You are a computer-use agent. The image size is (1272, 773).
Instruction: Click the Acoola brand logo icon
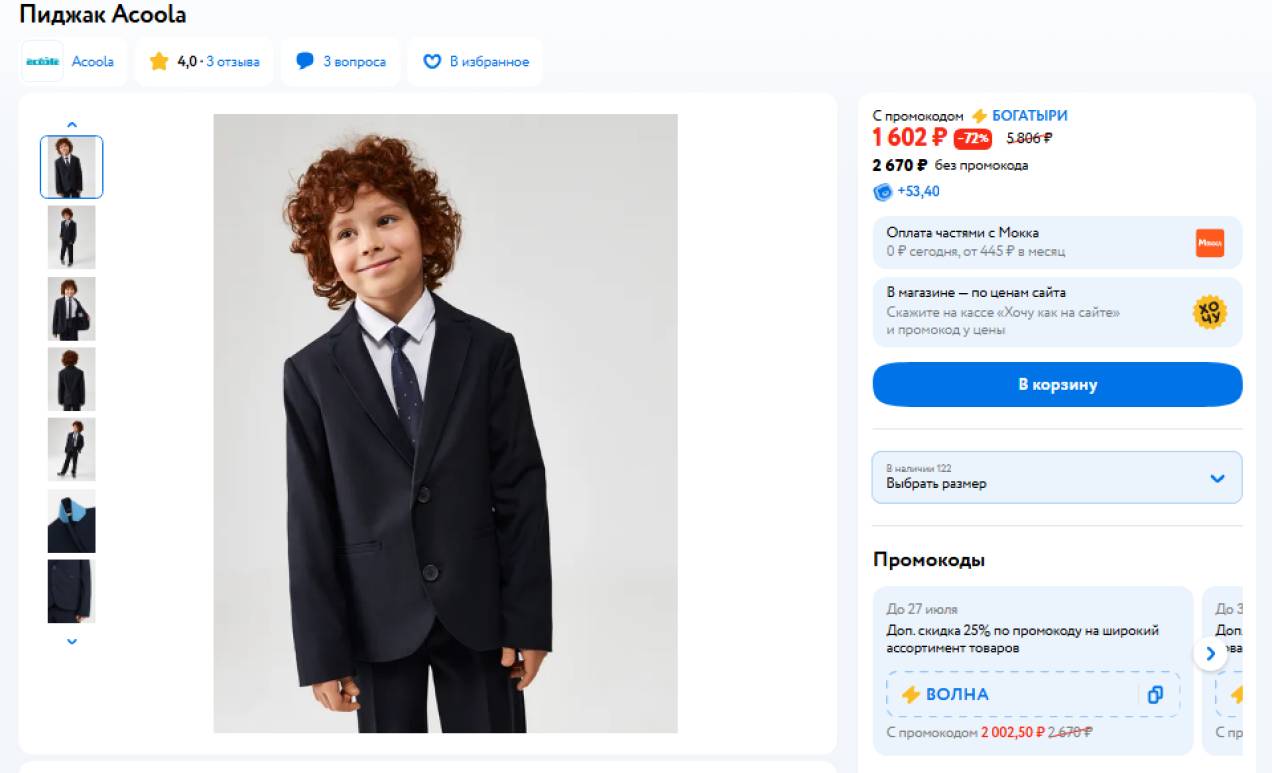(x=42, y=62)
